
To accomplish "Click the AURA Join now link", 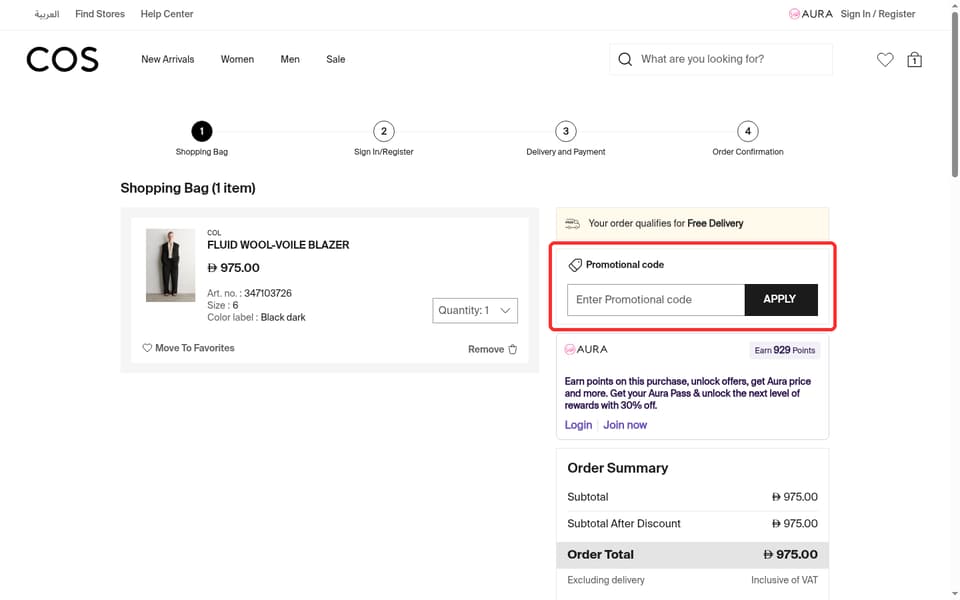I will [625, 425].
